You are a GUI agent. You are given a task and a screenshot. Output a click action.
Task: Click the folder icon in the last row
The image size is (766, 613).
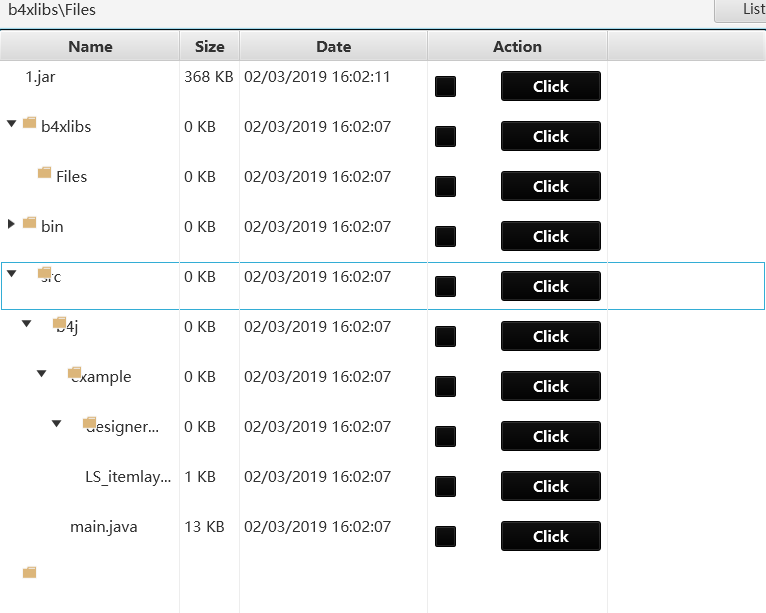pos(30,573)
